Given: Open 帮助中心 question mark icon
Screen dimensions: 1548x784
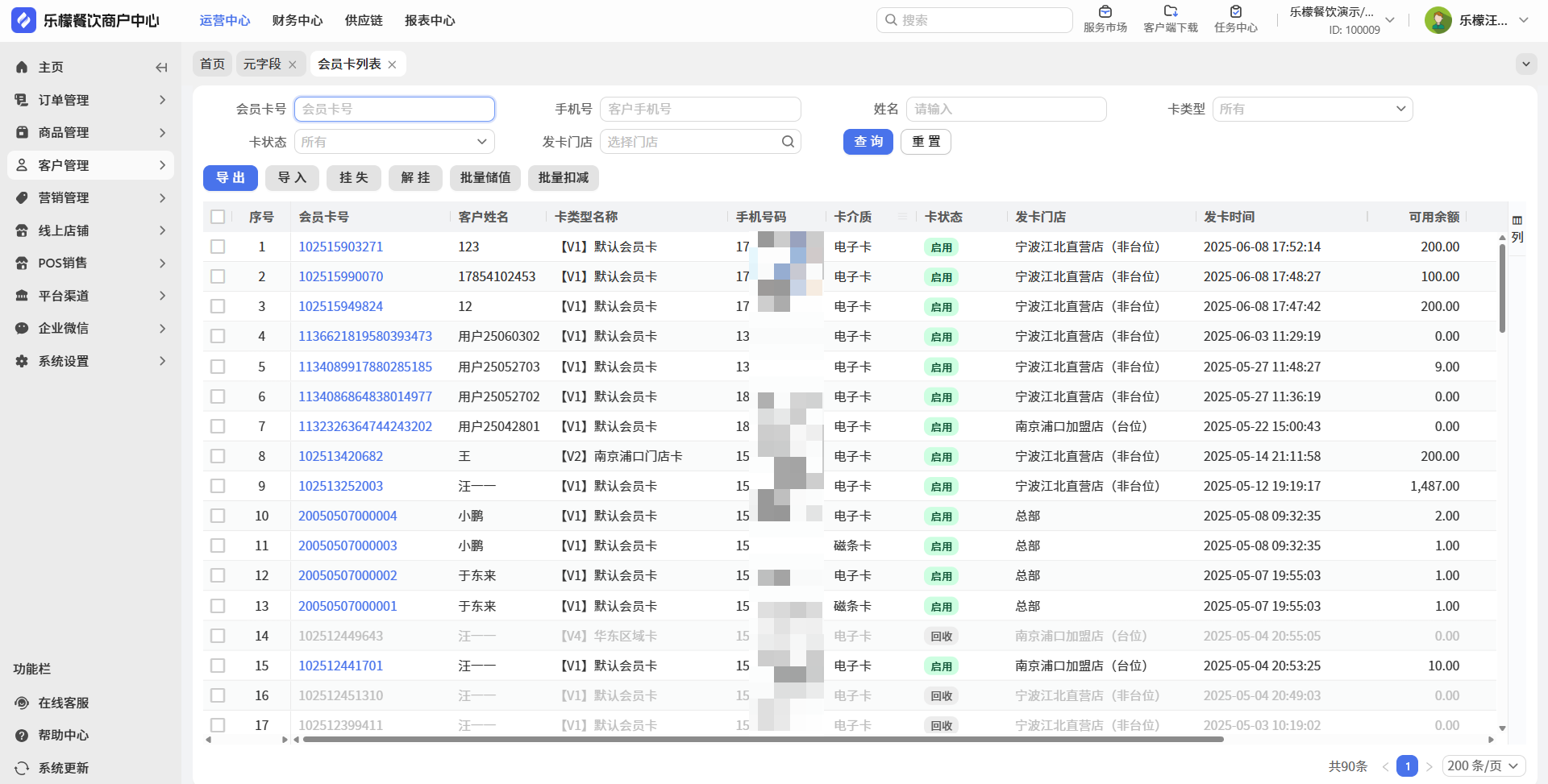Looking at the screenshot, I should [x=22, y=735].
